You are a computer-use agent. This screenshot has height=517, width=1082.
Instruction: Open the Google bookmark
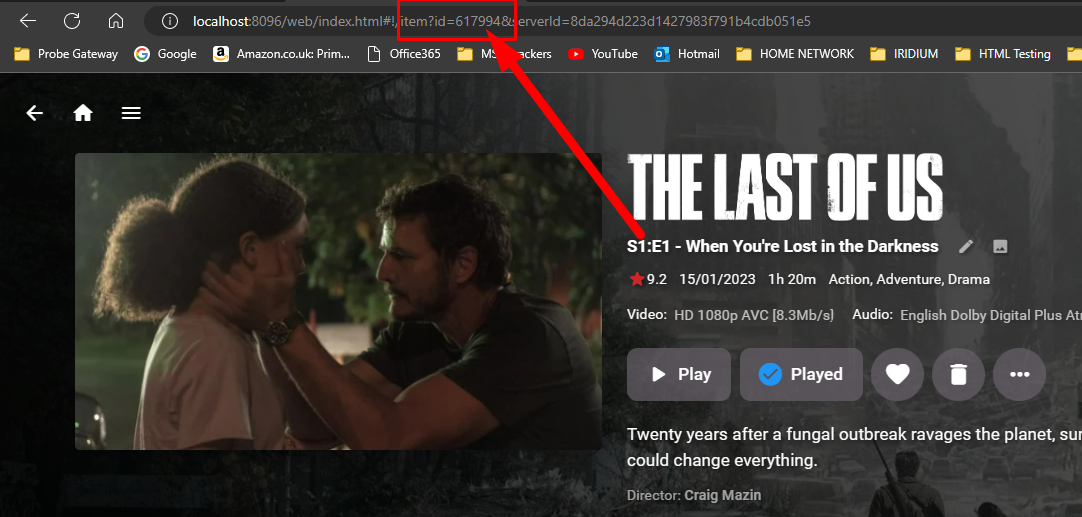pyautogui.click(x=166, y=54)
